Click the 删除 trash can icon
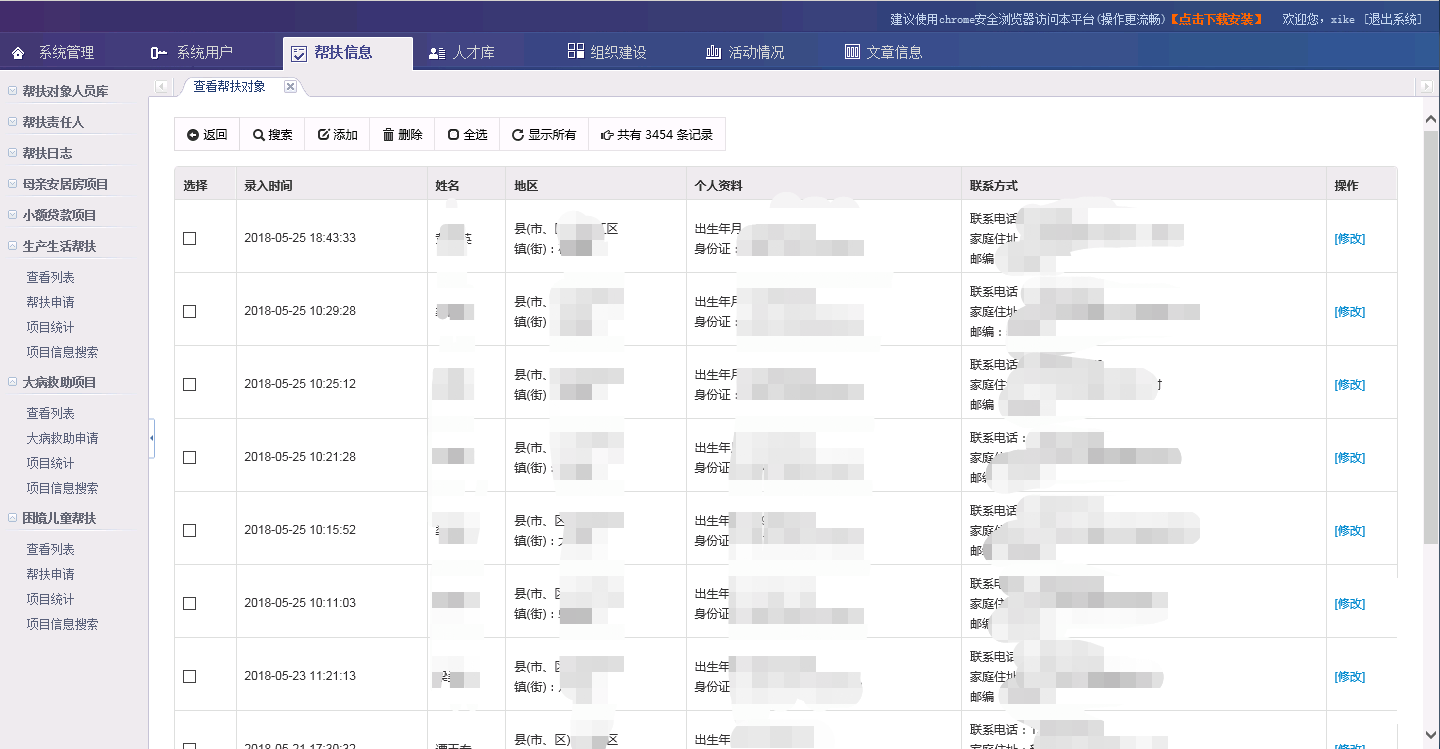 pos(388,135)
